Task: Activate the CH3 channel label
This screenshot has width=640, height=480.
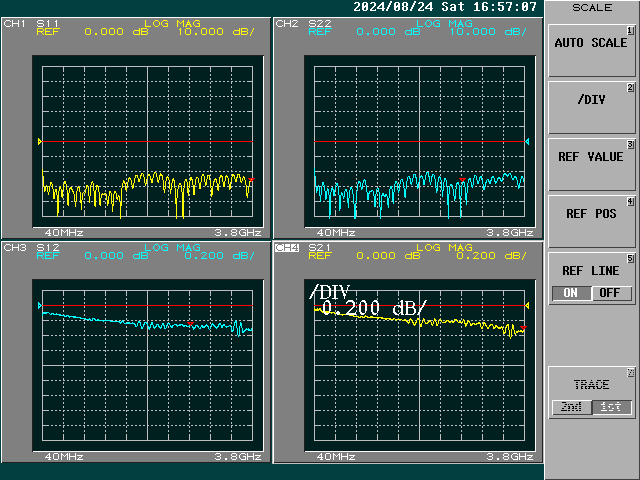Action: coord(14,247)
